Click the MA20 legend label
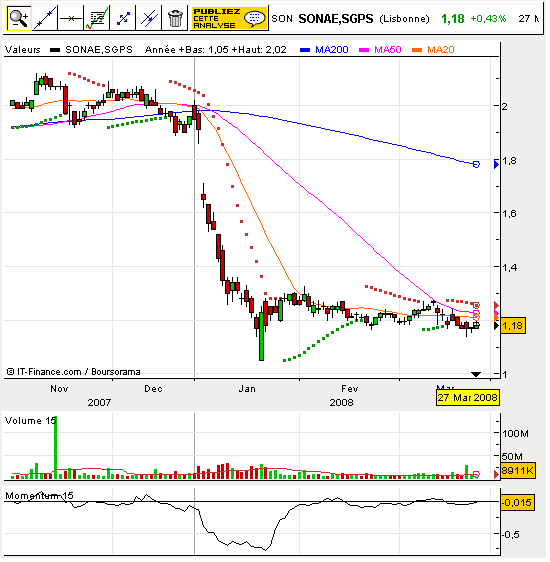This screenshot has width=550, height=562. (441, 50)
